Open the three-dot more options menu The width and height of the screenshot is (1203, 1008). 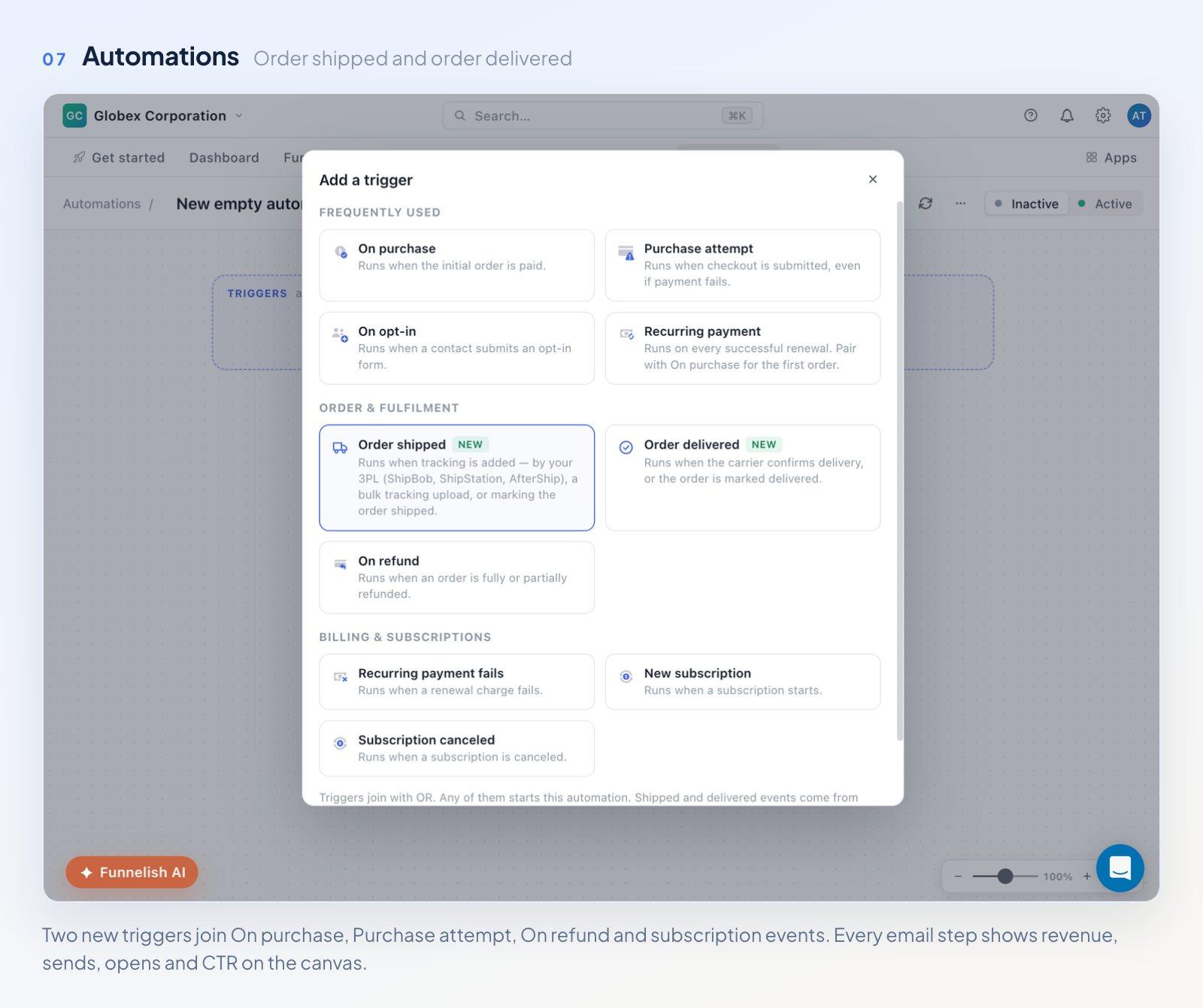tap(960, 203)
